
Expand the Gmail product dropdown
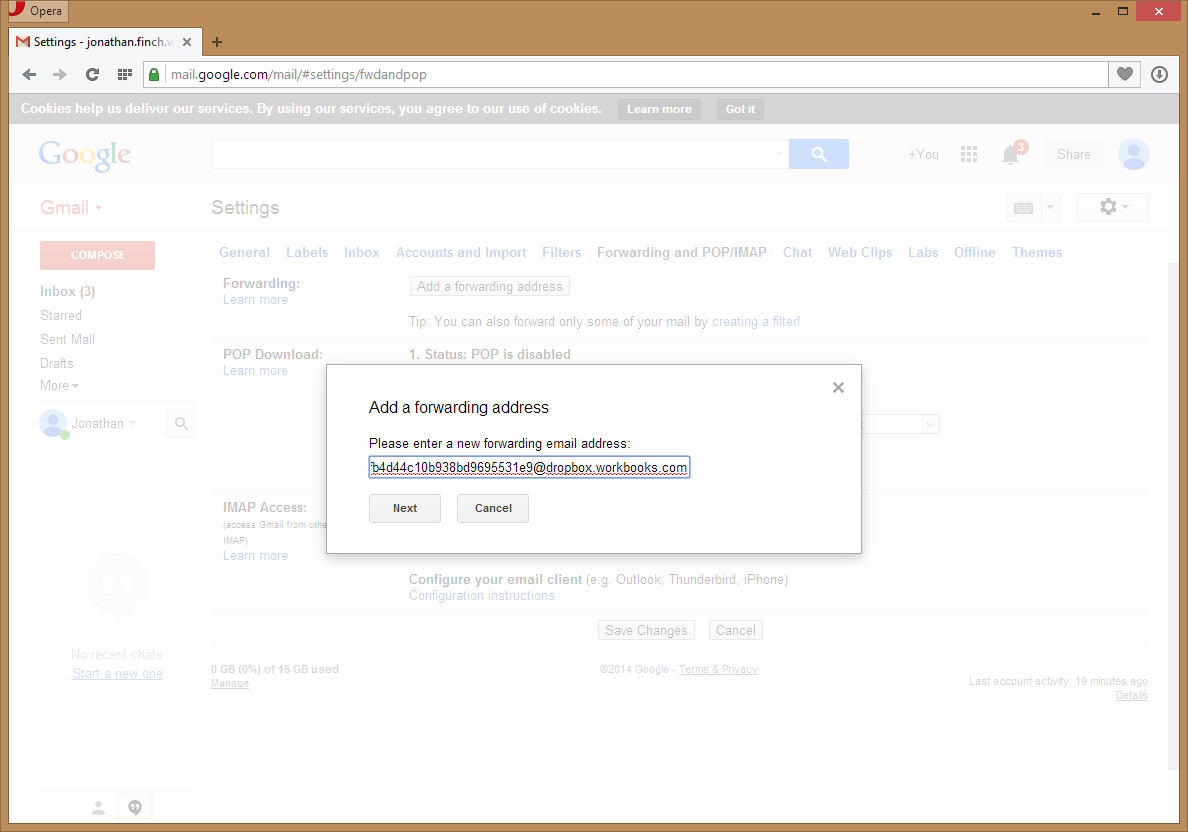[x=71, y=208]
